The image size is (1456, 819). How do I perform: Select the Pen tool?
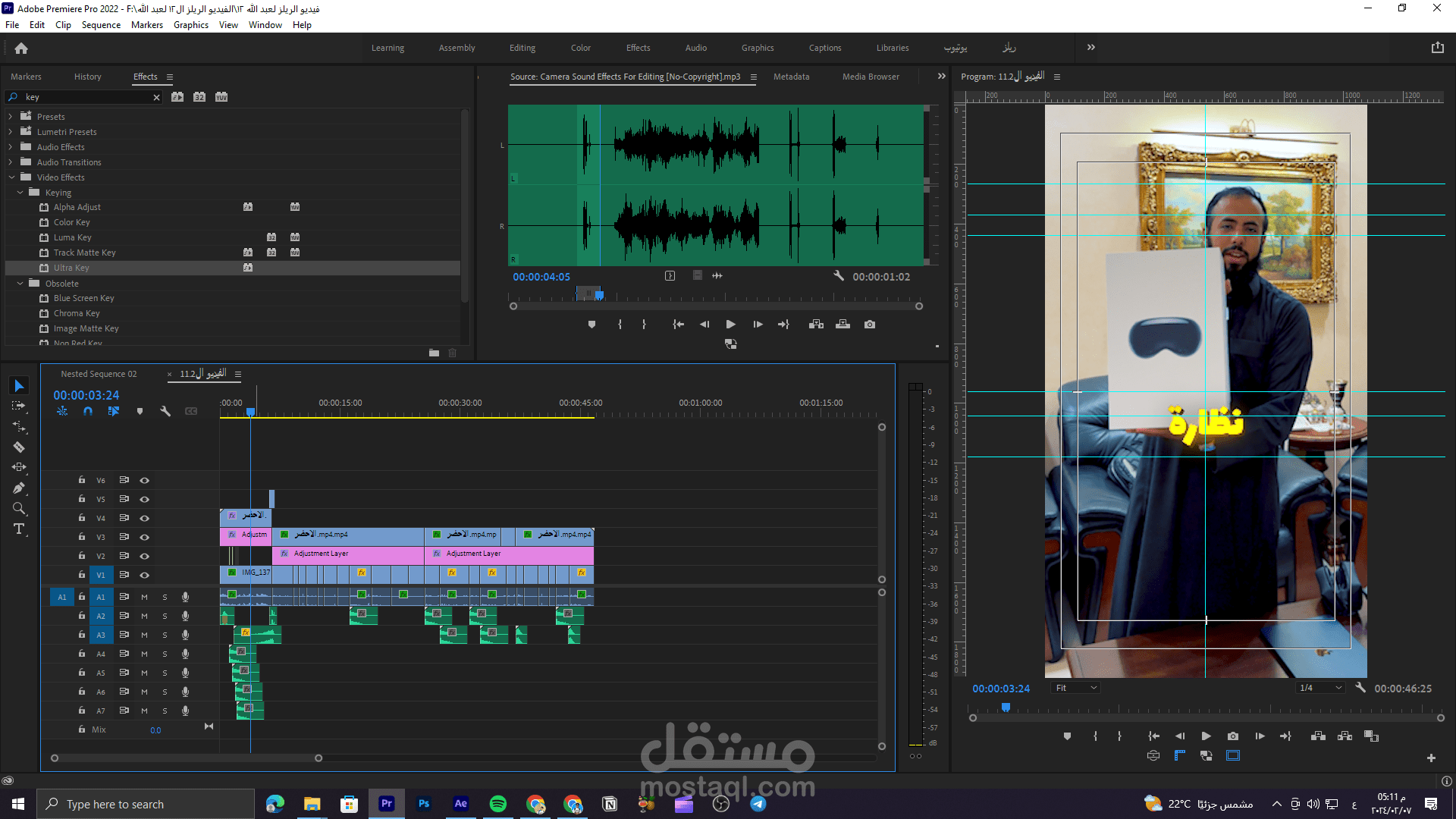tap(19, 488)
